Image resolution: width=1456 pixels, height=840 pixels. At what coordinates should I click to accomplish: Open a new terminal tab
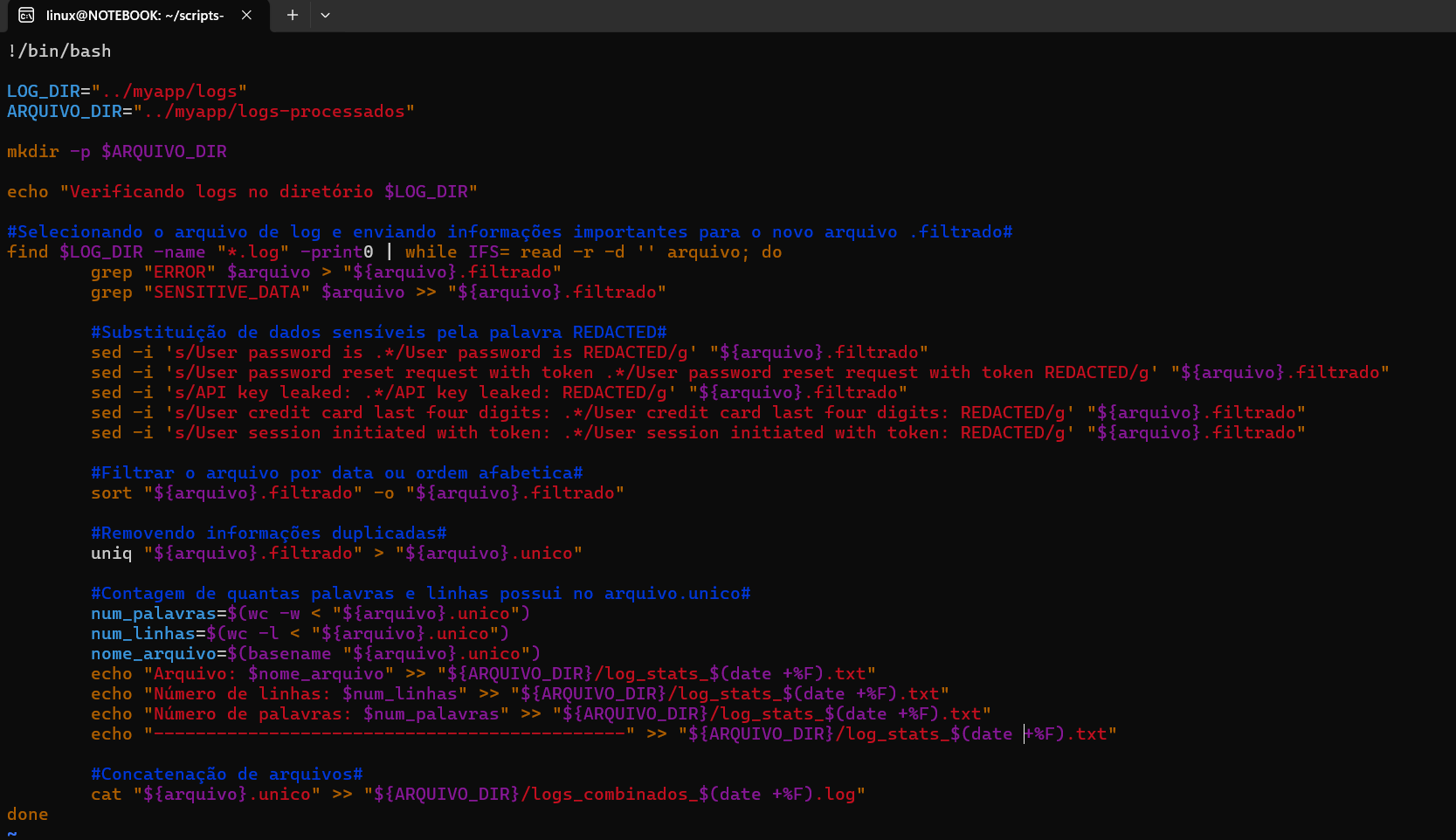click(x=293, y=16)
